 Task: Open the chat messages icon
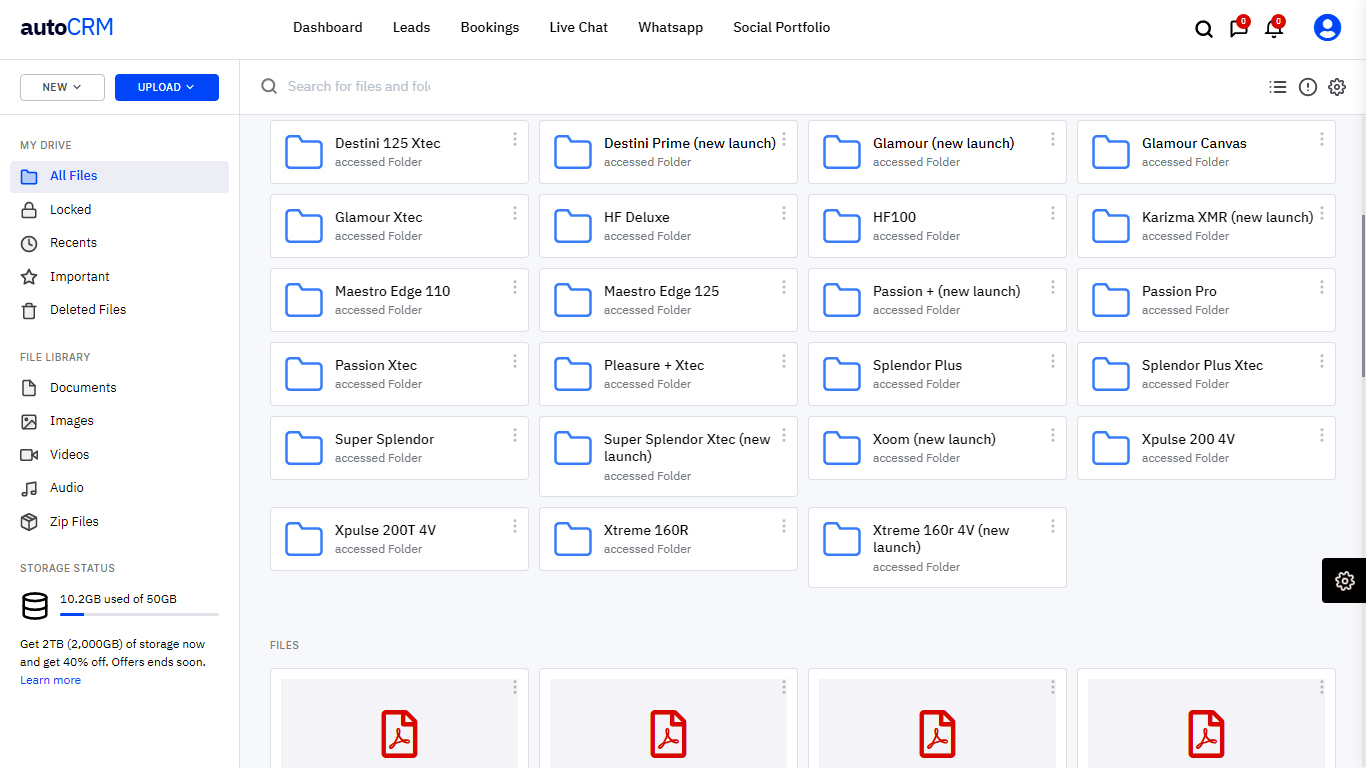1238,29
